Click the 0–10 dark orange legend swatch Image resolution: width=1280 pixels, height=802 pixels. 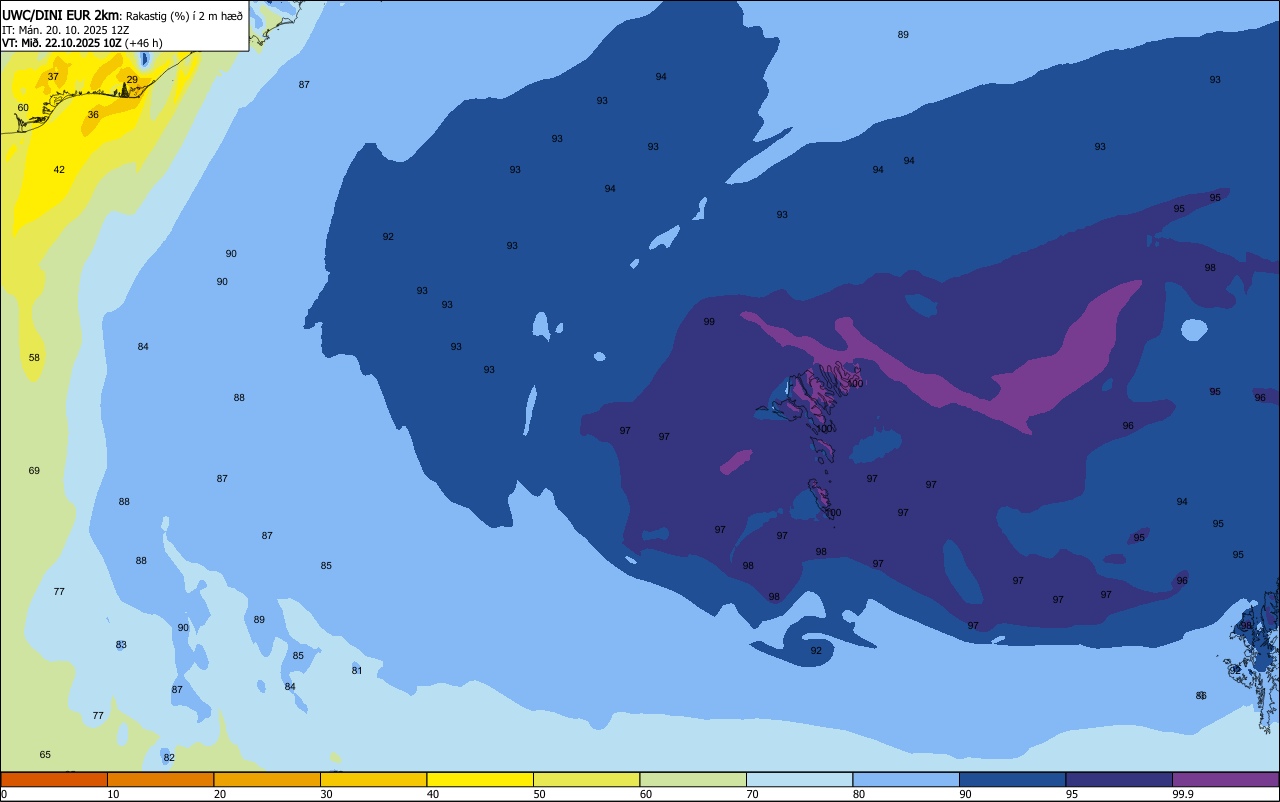click(x=54, y=779)
